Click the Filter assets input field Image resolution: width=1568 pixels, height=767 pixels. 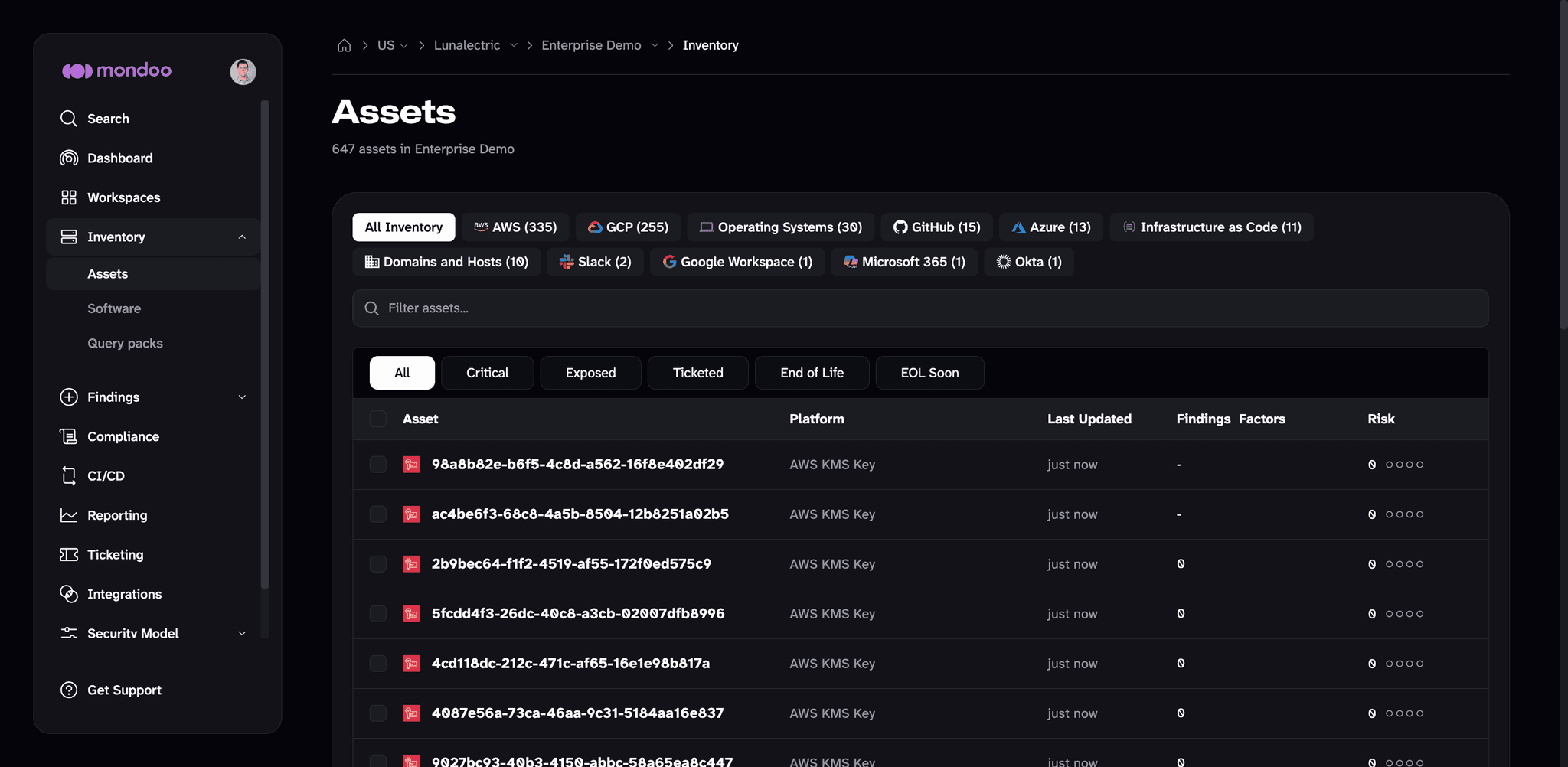[x=920, y=308]
